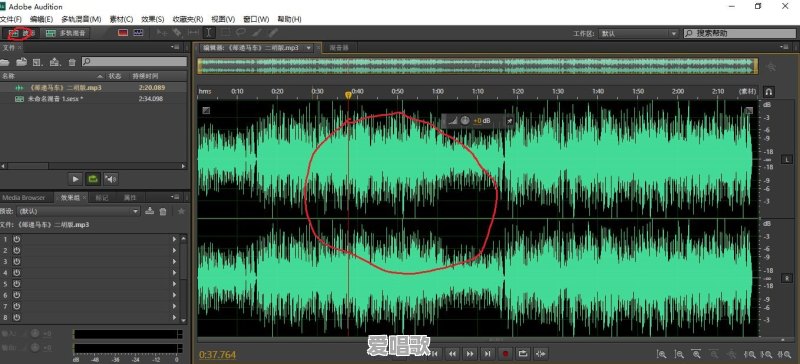Viewport: 800px width, 364px height.
Task: Open the 效果(S) menu
Action: pyautogui.click(x=153, y=19)
